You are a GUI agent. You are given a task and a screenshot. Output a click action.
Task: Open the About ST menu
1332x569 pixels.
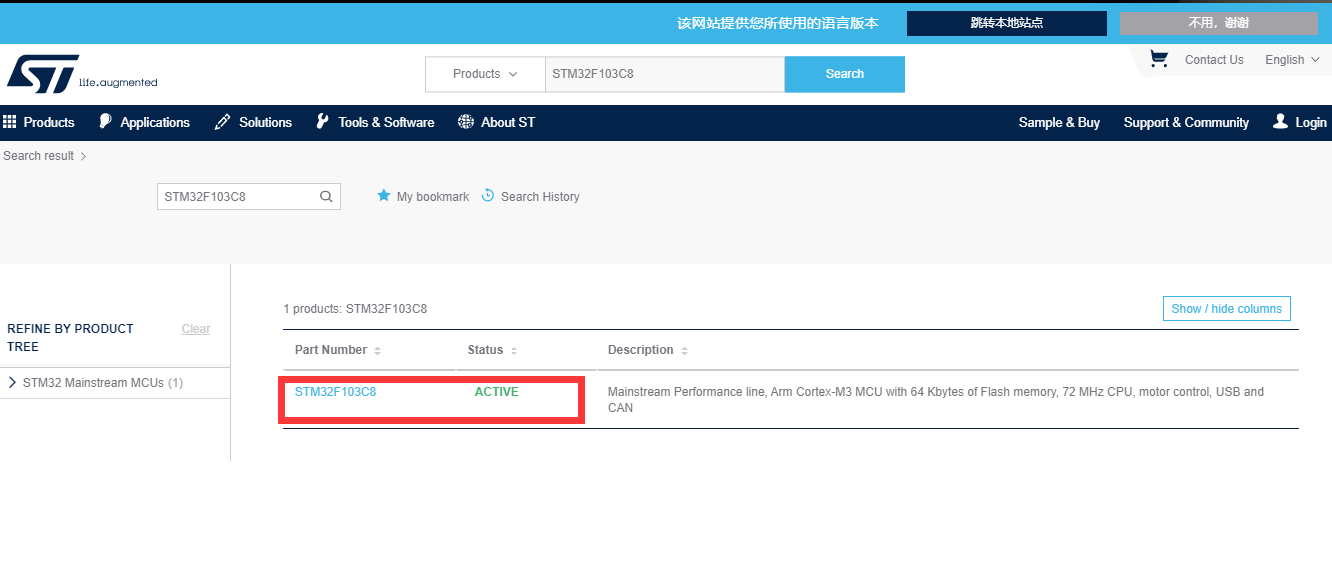508,122
